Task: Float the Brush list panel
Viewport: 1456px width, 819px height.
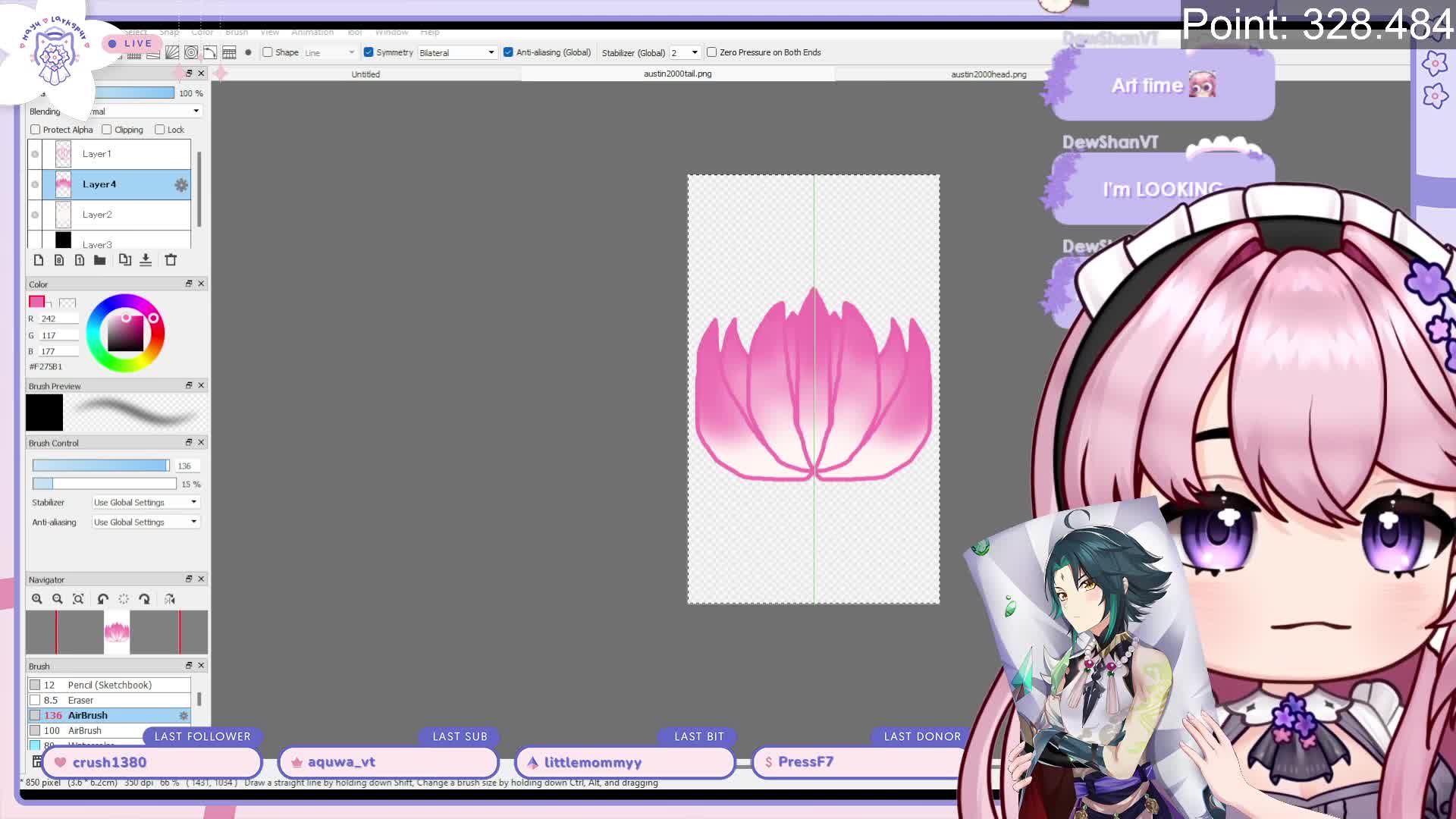Action: coord(189,665)
